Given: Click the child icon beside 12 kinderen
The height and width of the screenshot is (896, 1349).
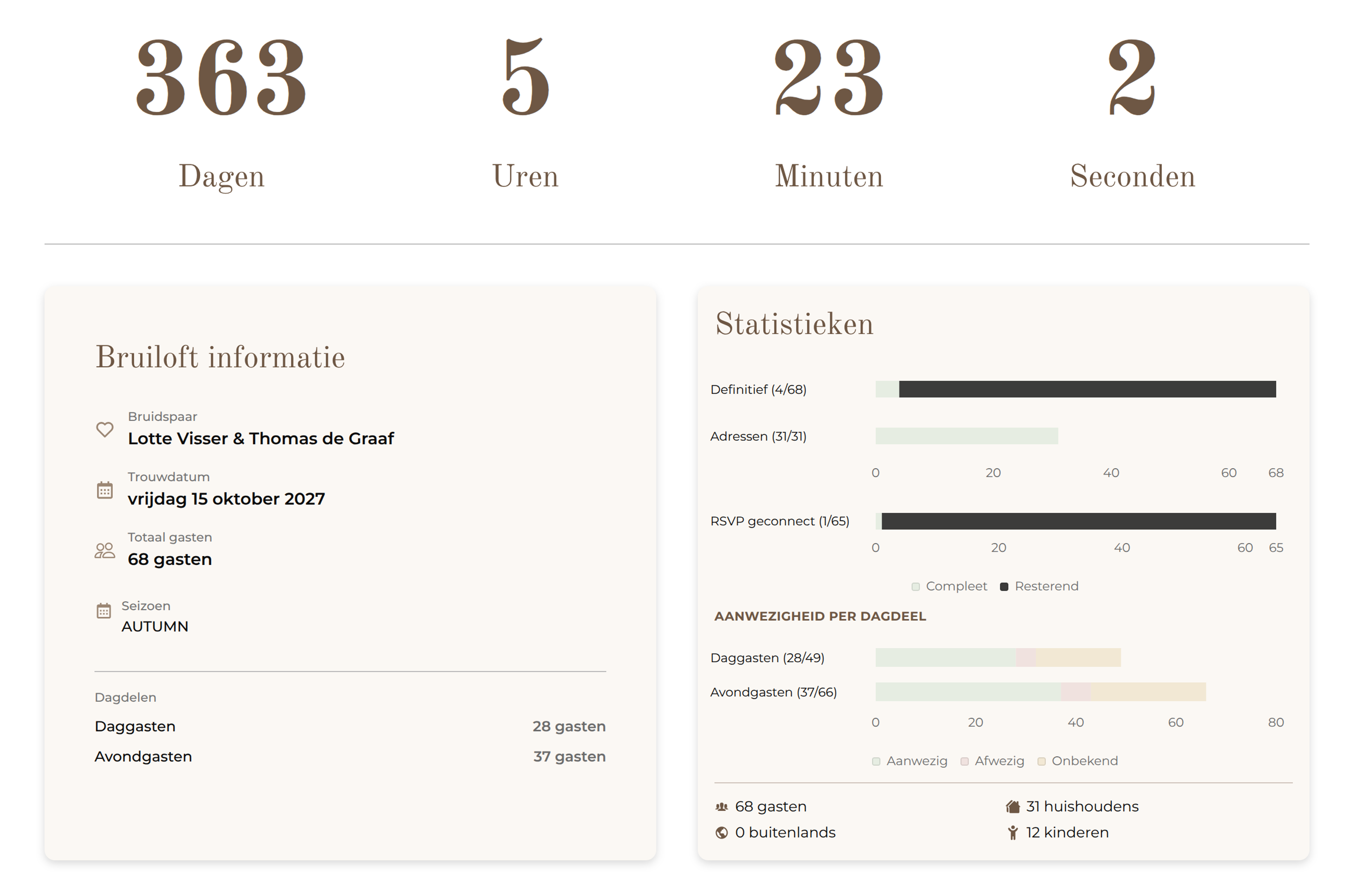Looking at the screenshot, I should 1012,832.
